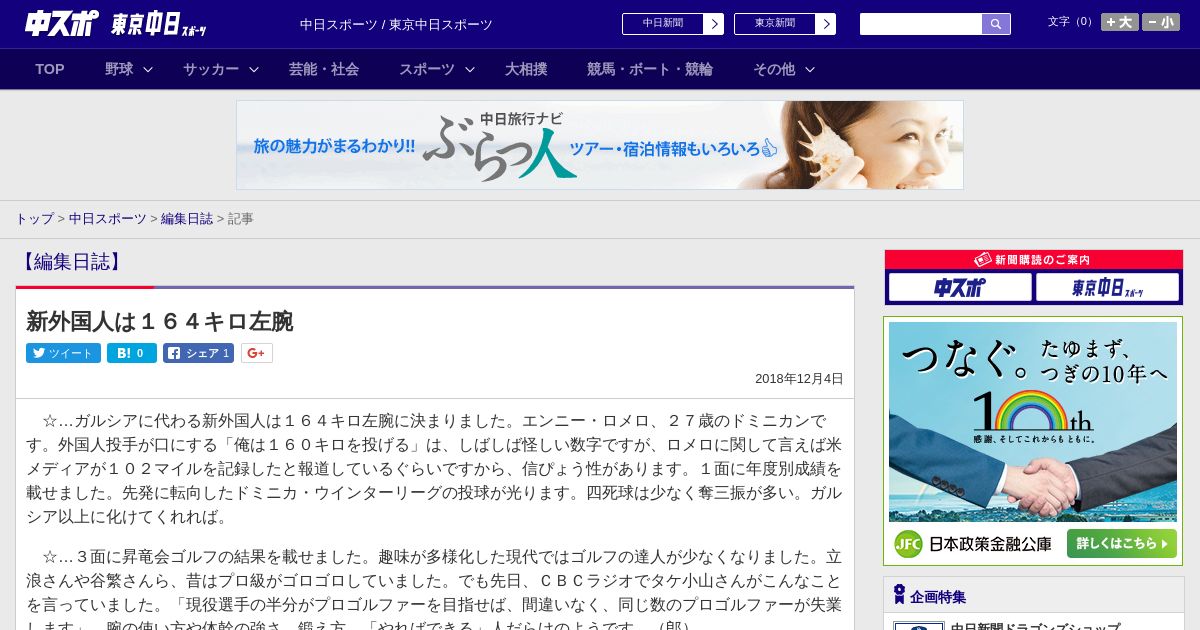Image resolution: width=1200 pixels, height=630 pixels.
Task: Go to the TOP menu item
Action: point(50,69)
